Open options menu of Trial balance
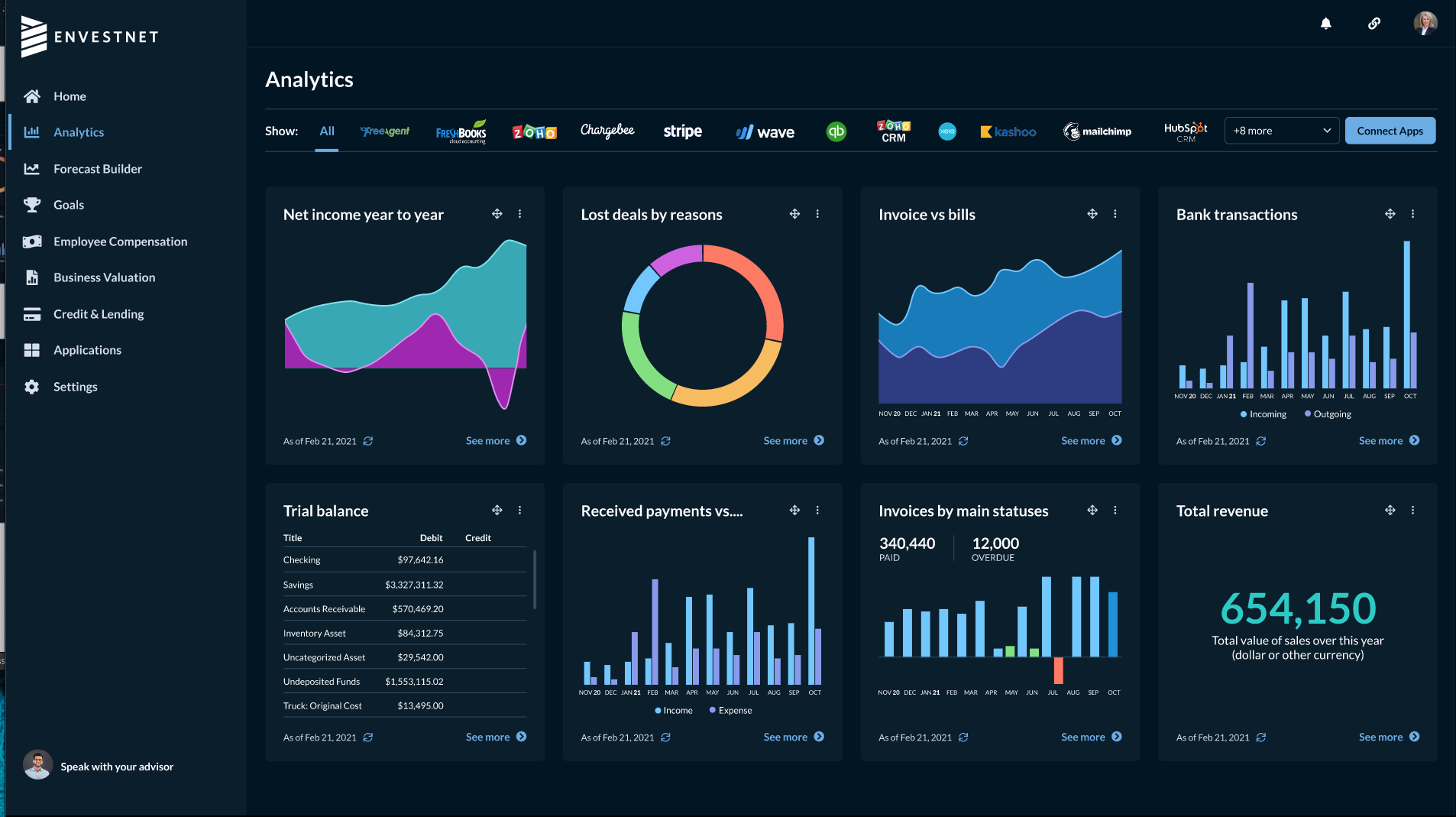The height and width of the screenshot is (817, 1456). click(520, 510)
